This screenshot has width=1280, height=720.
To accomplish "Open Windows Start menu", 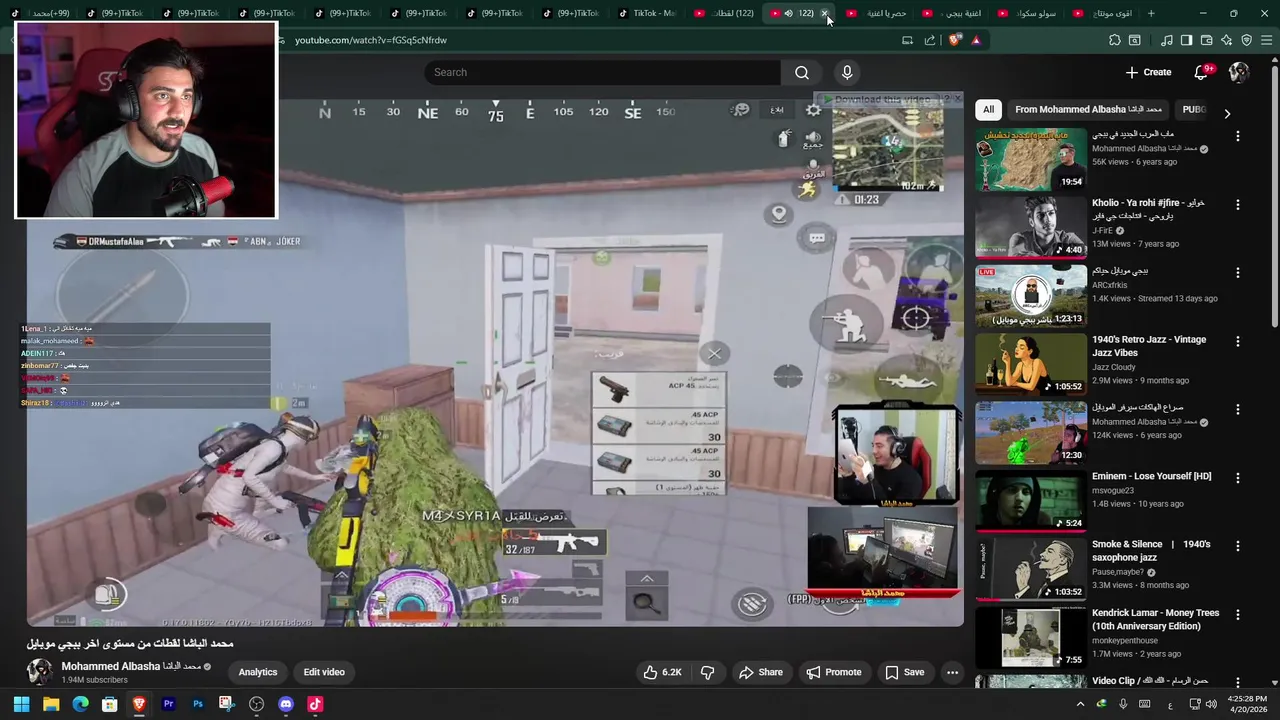I will pyautogui.click(x=21, y=704).
